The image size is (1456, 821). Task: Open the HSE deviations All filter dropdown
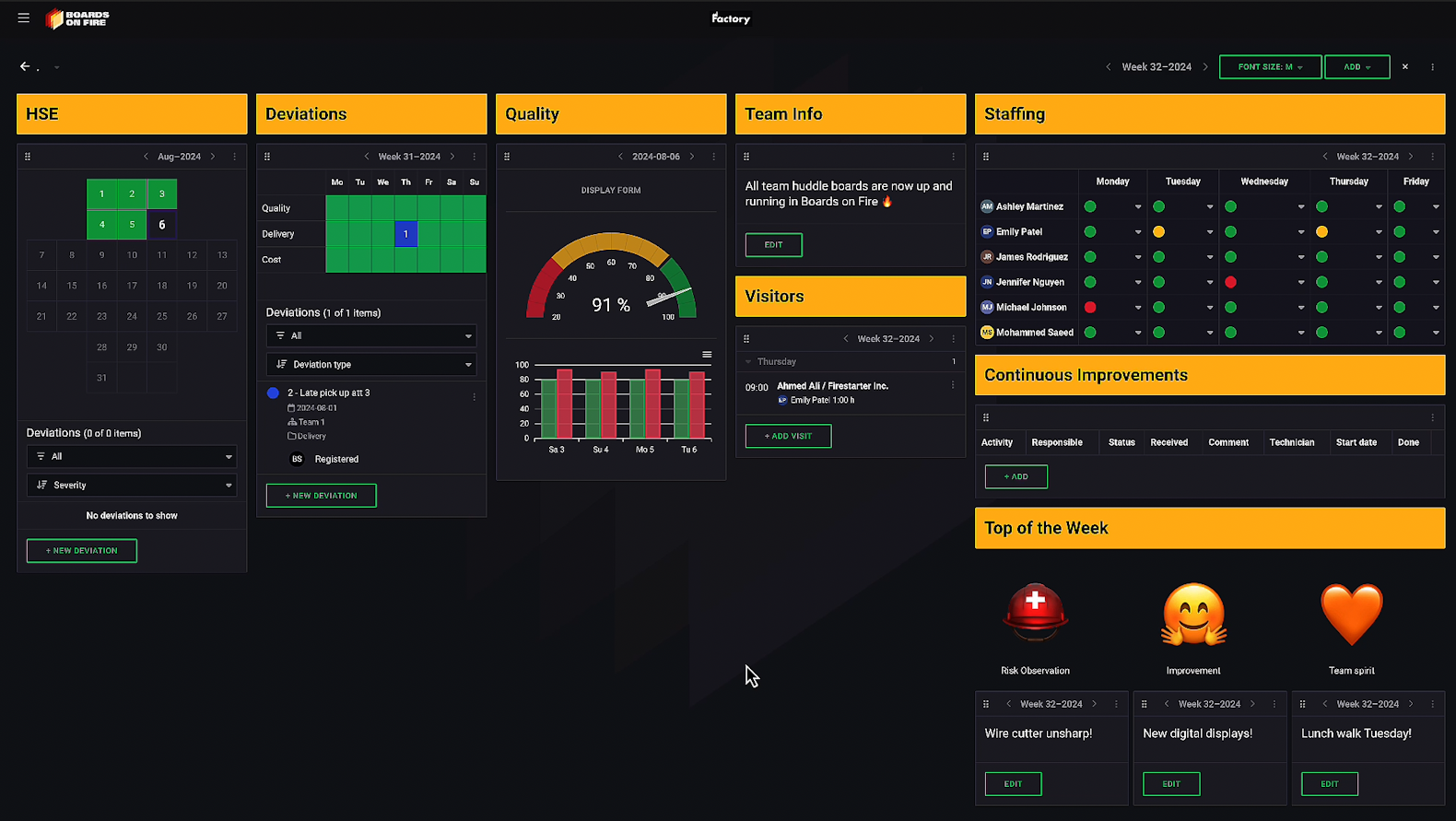pos(132,456)
